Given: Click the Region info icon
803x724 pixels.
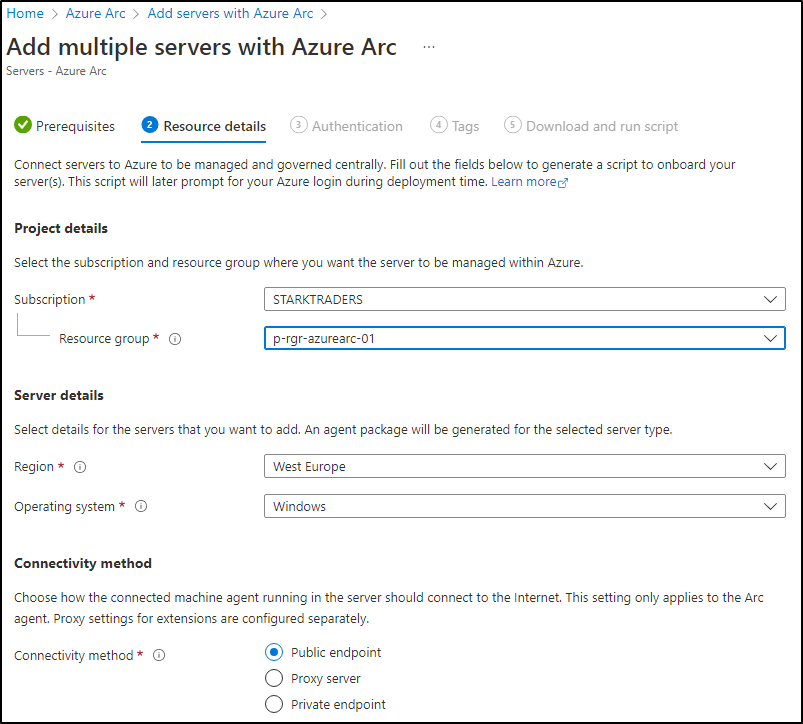Looking at the screenshot, I should [80, 467].
